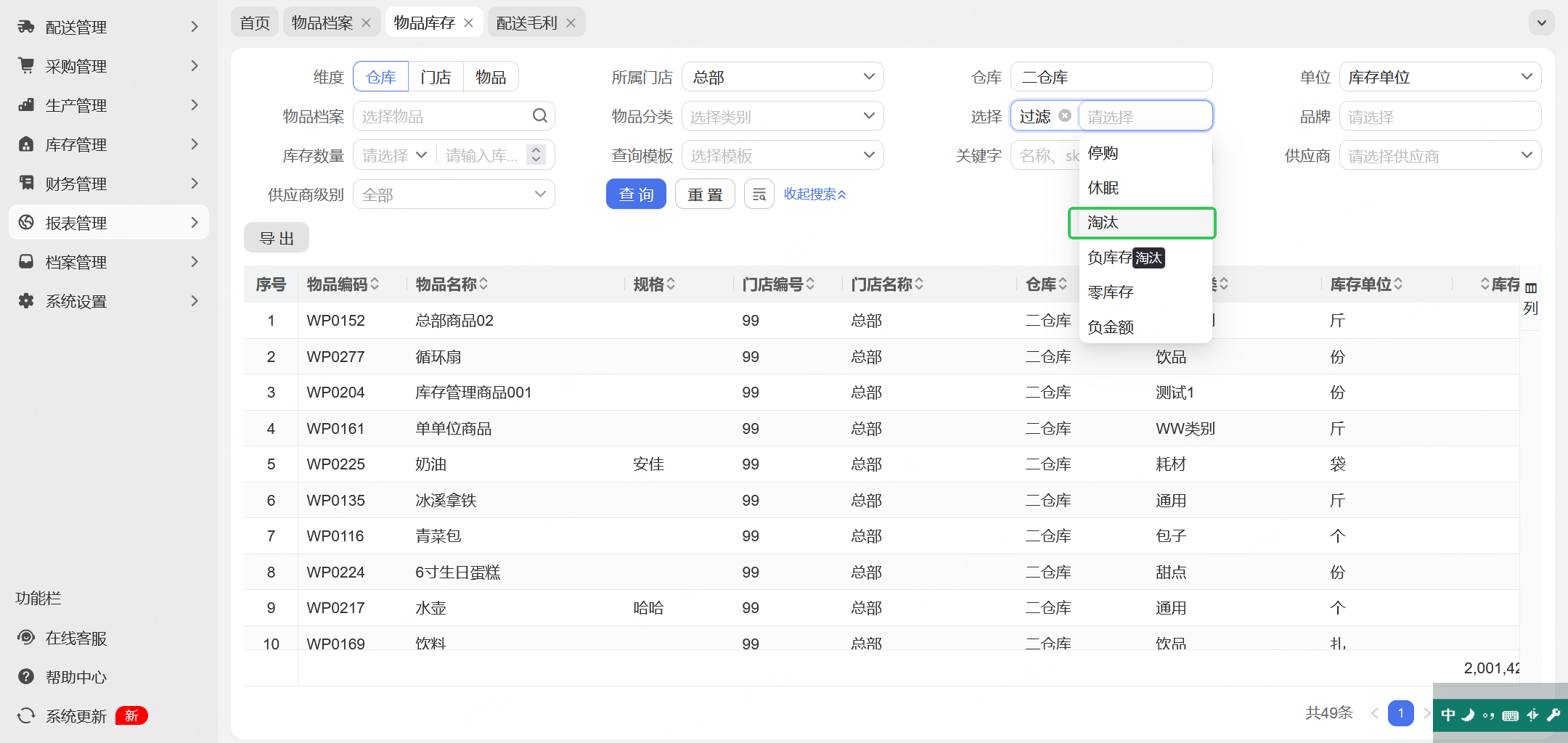Click the keyboard icon in IME bar
This screenshot has width=1568, height=743.
click(x=1511, y=715)
